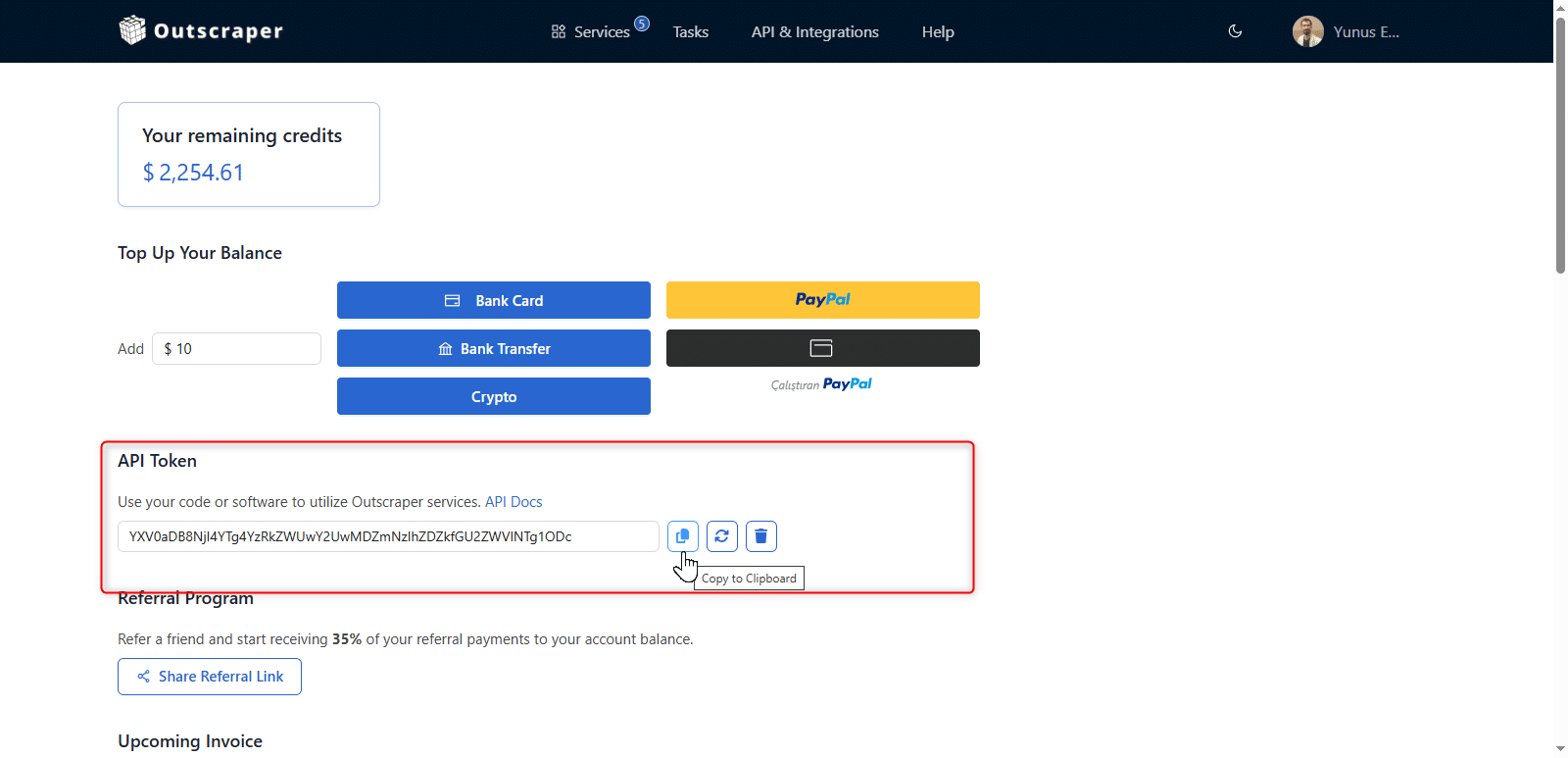The width and height of the screenshot is (1568, 758).
Task: Delete the API token
Action: (x=760, y=536)
